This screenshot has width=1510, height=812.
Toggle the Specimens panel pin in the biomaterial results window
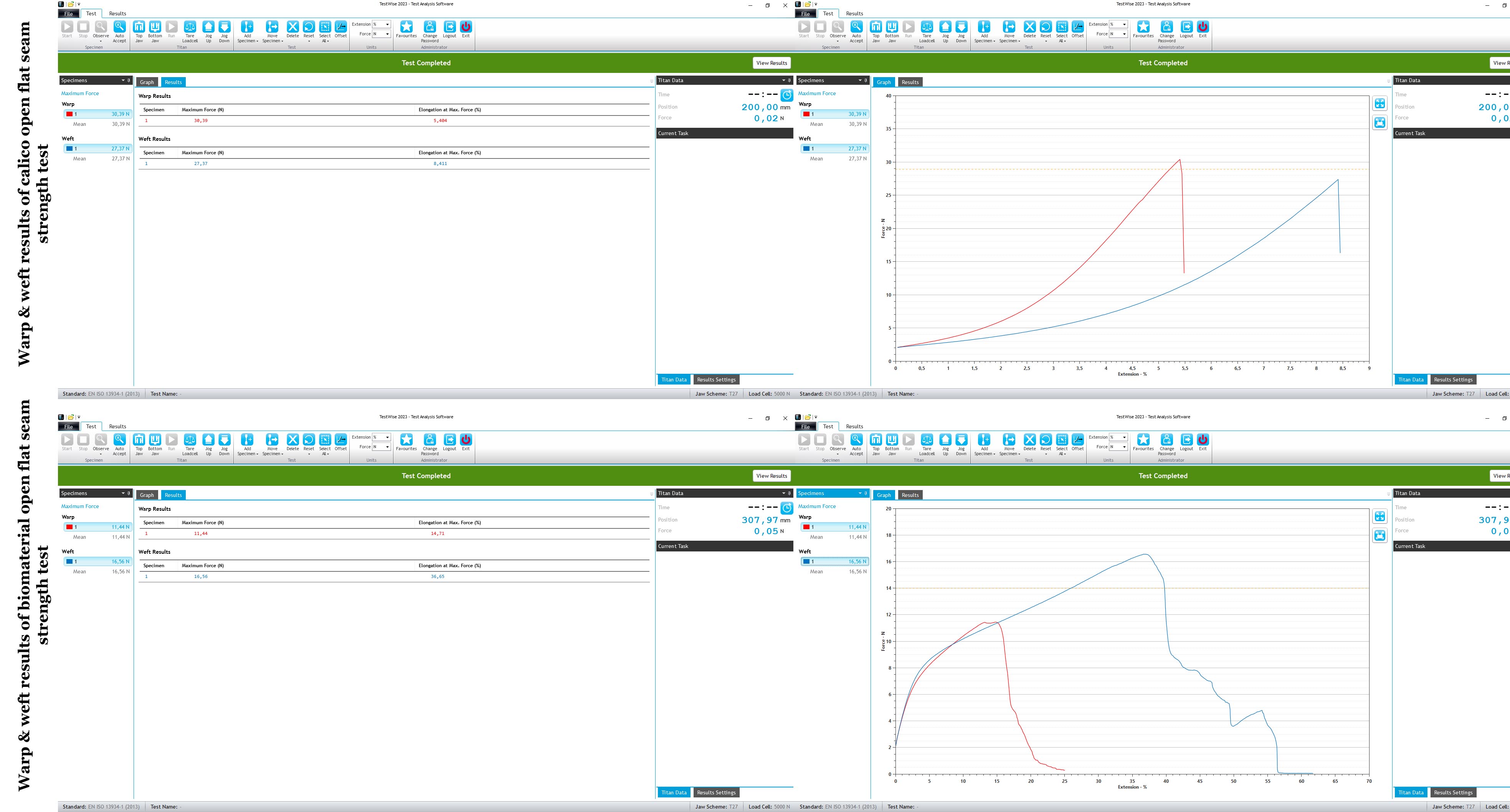pos(129,493)
